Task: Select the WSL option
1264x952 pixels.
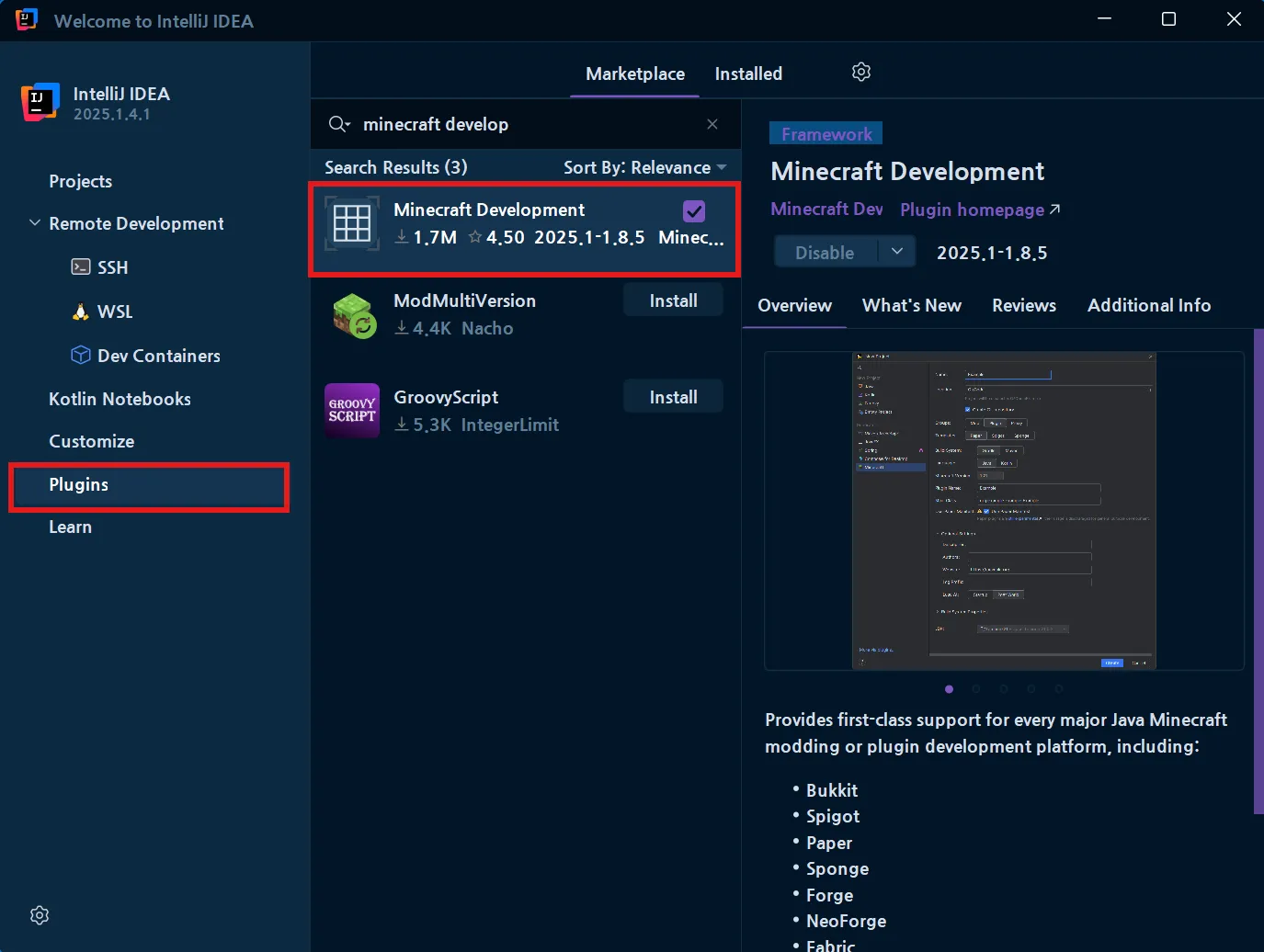Action: (x=114, y=312)
